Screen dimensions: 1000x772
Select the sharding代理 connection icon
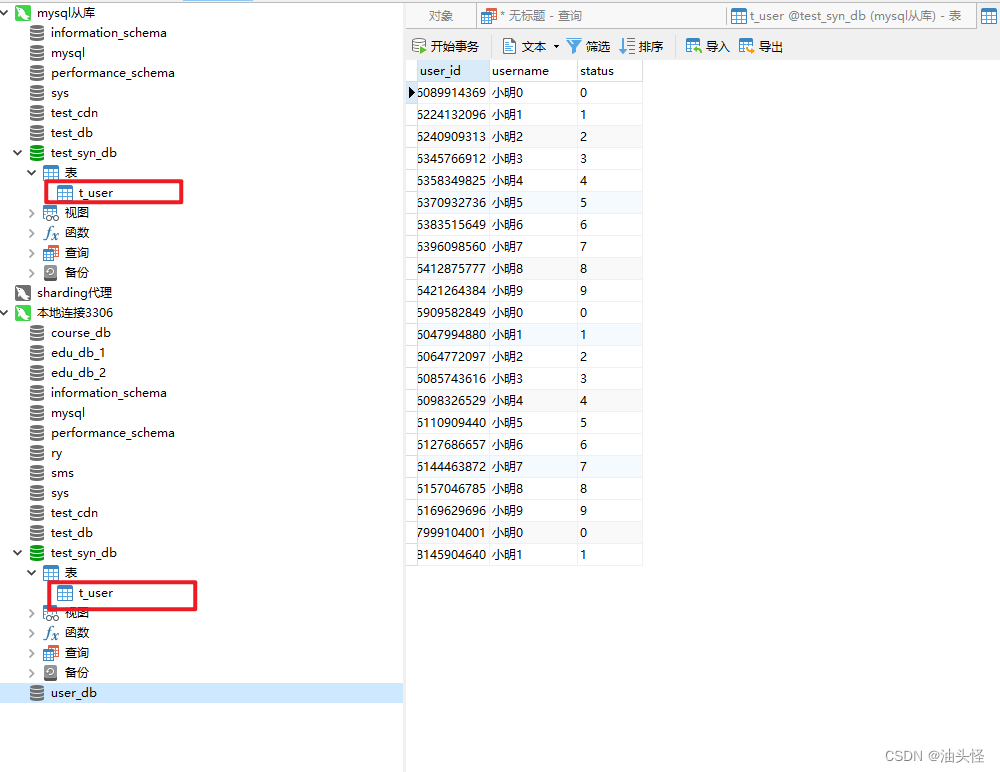[22, 293]
